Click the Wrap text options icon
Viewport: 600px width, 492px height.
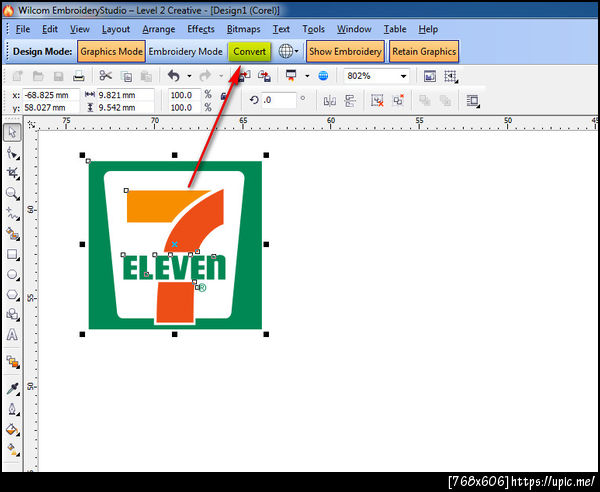pyautogui.click(x=473, y=101)
